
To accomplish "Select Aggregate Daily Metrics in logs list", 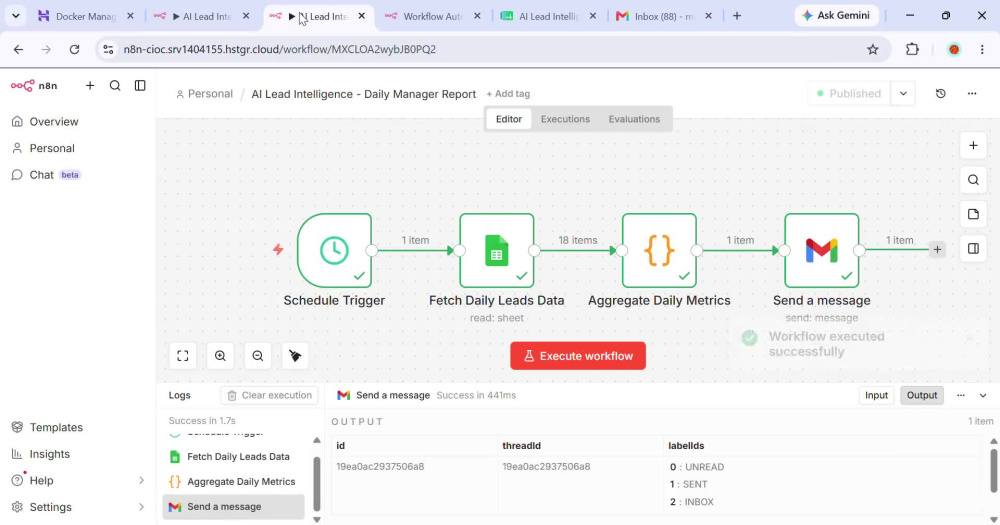I will tap(233, 482).
